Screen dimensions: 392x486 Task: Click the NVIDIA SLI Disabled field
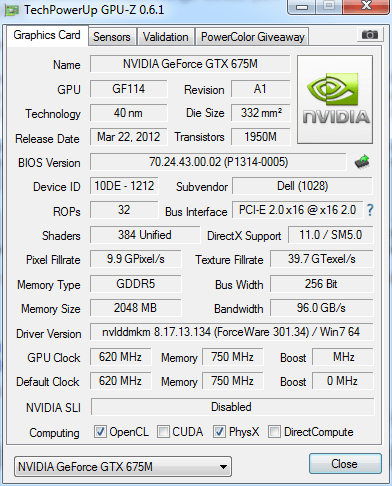(x=232, y=407)
